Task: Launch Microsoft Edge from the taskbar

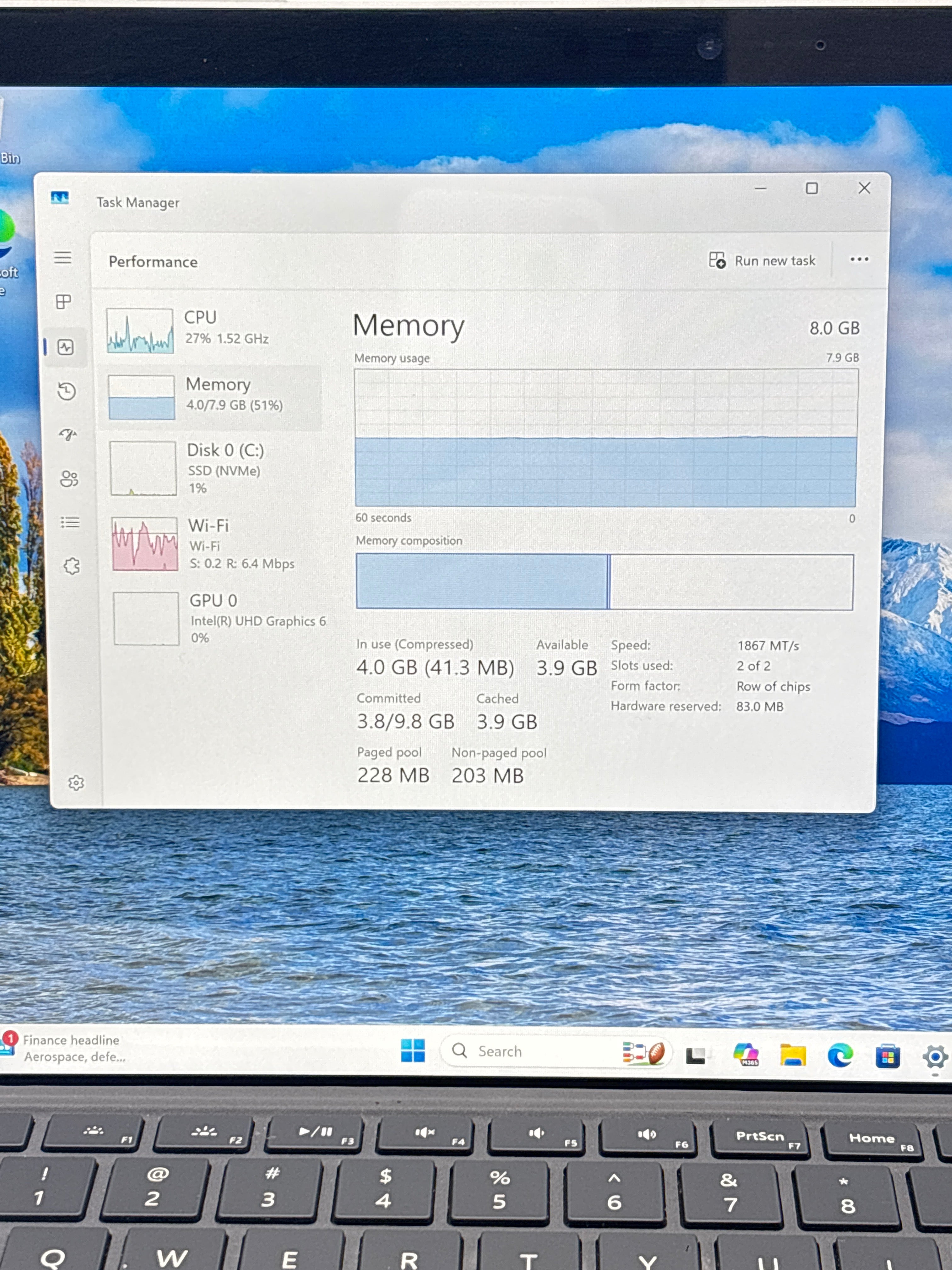Action: pos(840,1055)
